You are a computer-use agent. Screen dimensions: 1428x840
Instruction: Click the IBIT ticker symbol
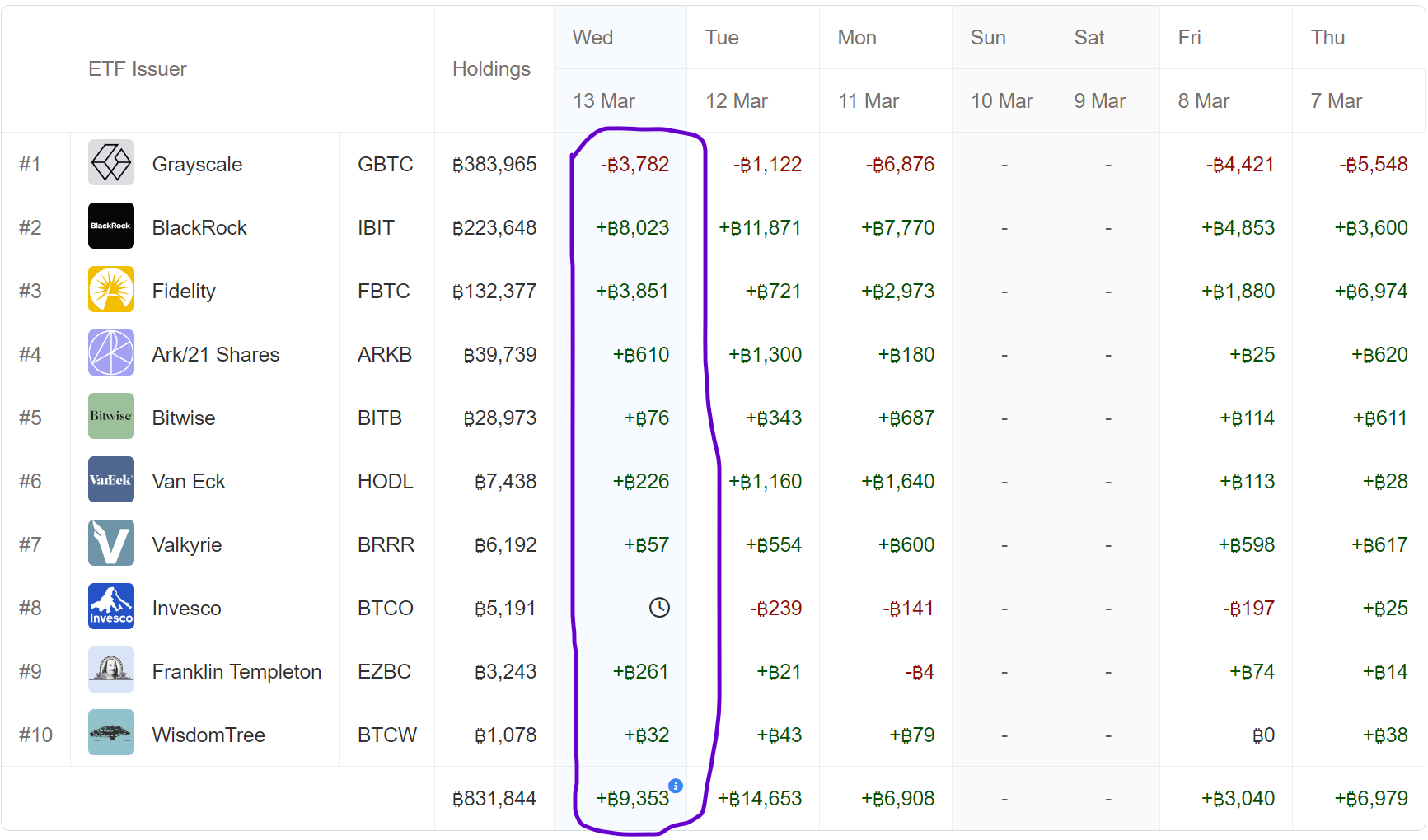pyautogui.click(x=376, y=228)
